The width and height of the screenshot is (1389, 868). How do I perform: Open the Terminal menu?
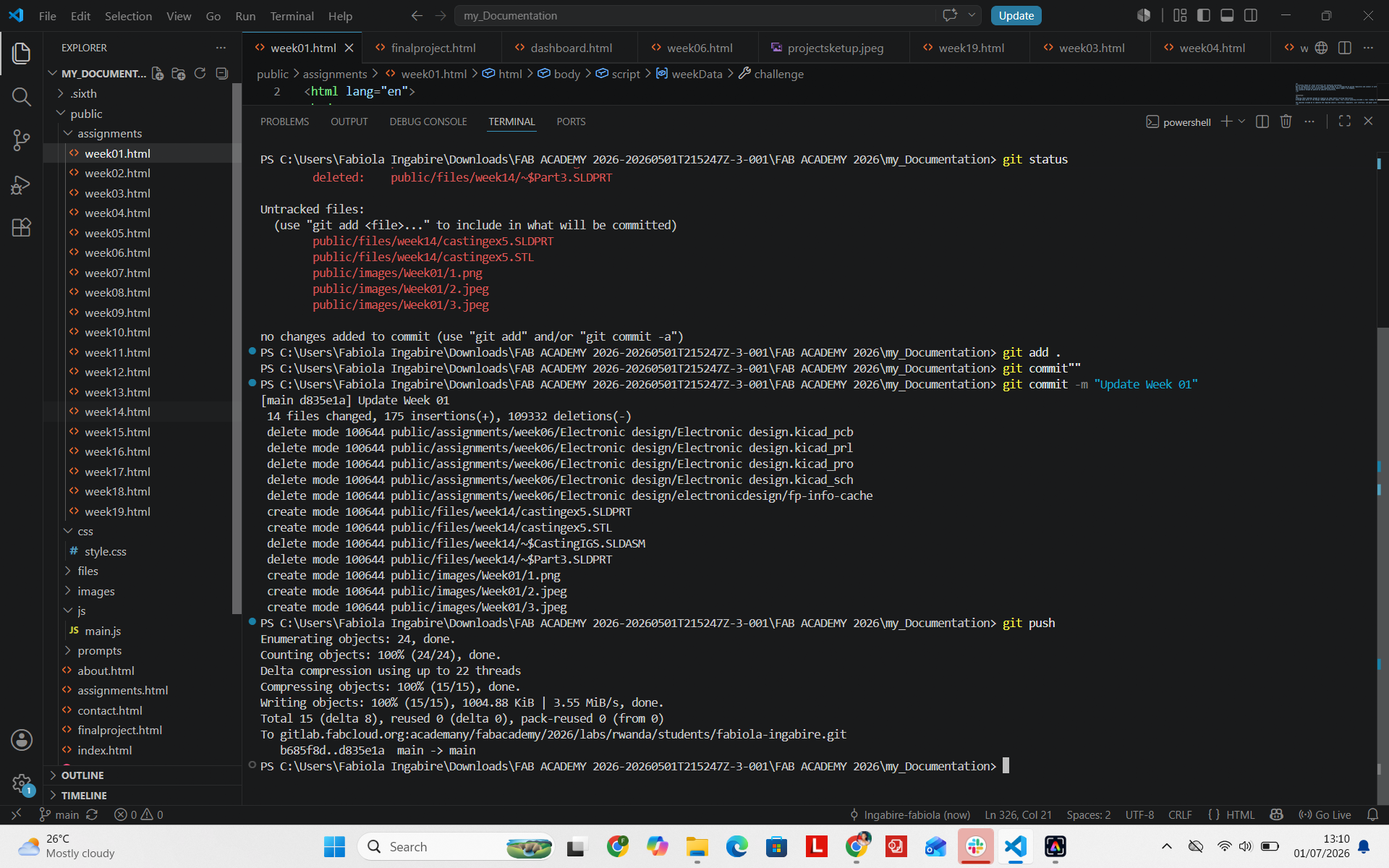pos(292,15)
